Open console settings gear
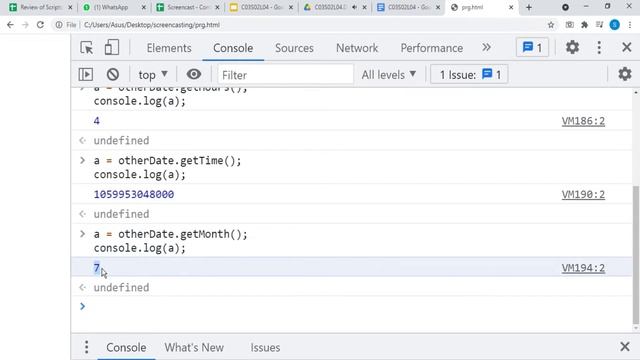Image resolution: width=640 pixels, height=360 pixels. click(x=624, y=74)
